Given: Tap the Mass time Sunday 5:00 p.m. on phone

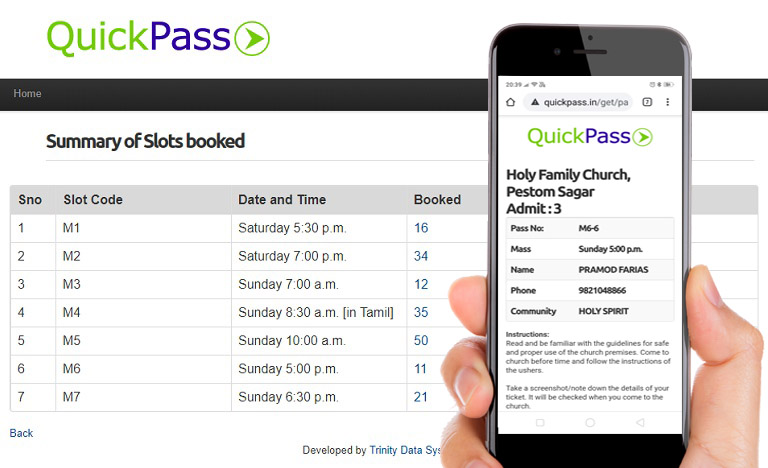Looking at the screenshot, I should (x=610, y=249).
